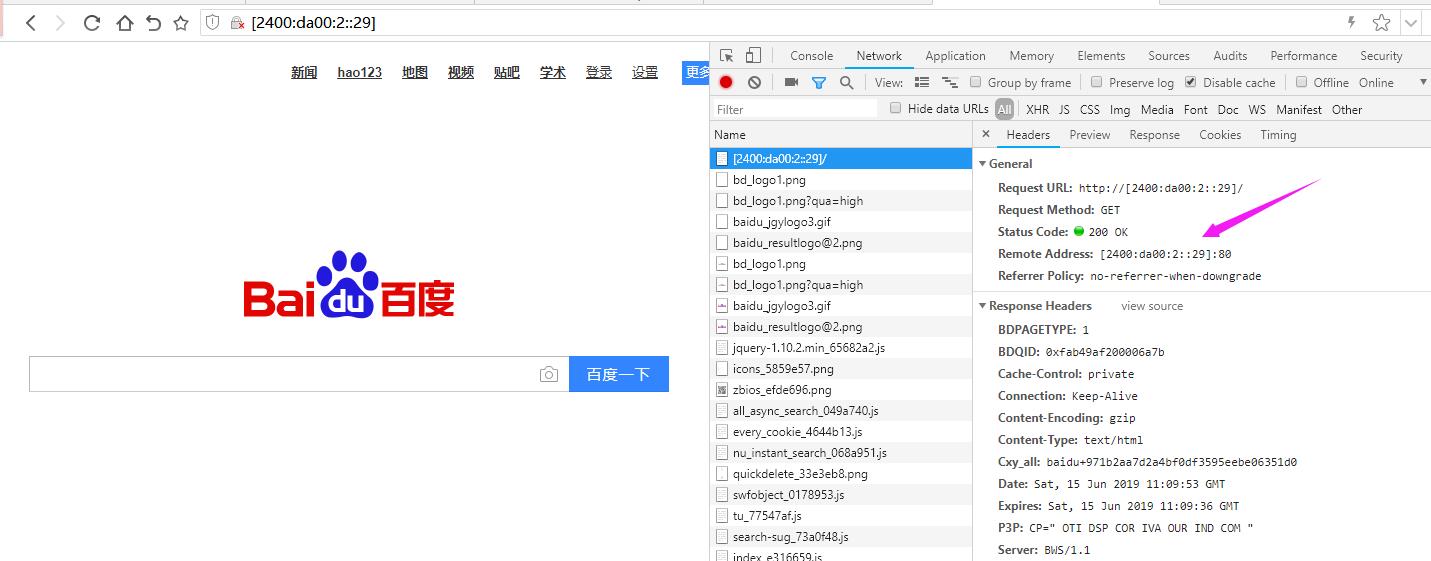
Task: Select jquery-1.10.2.min_65682a2.js request
Action: 841,347
